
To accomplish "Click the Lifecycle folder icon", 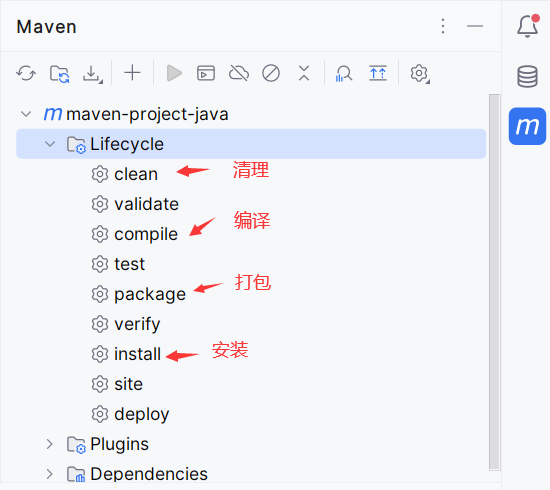I will point(76,145).
